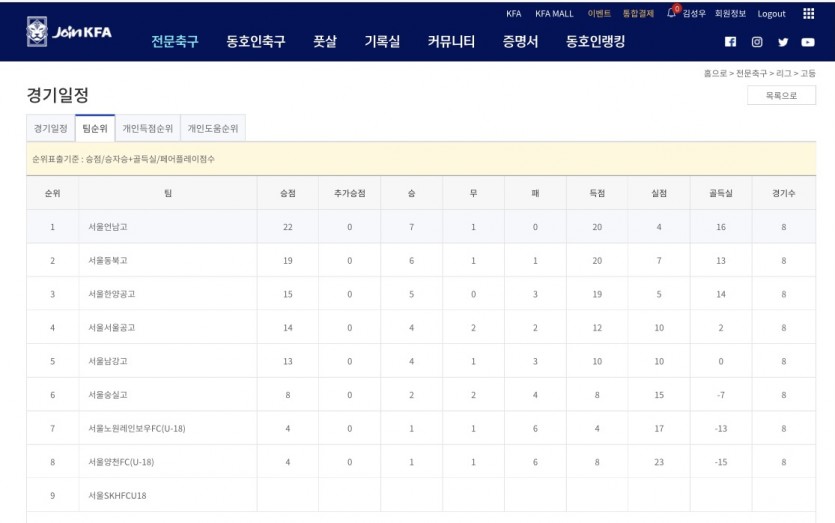Open the Instagram icon link

pyautogui.click(x=757, y=42)
